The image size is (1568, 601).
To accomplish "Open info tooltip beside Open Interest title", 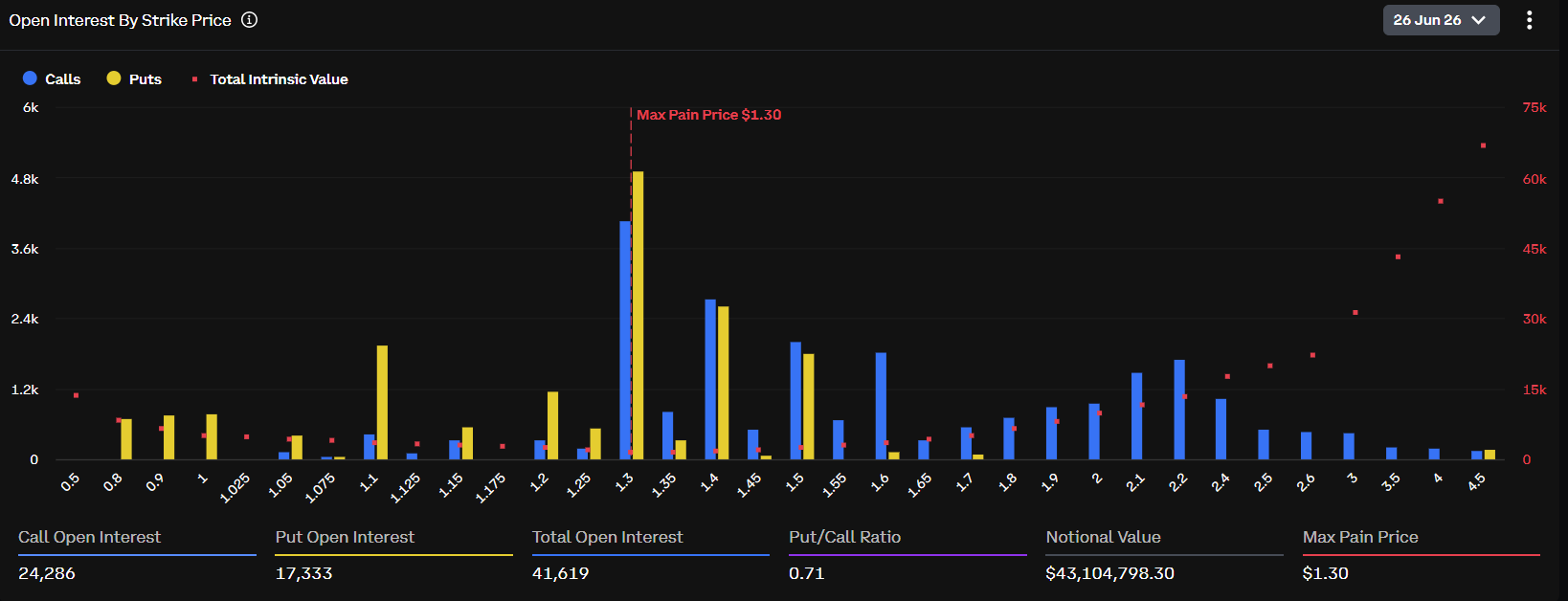I will [249, 20].
